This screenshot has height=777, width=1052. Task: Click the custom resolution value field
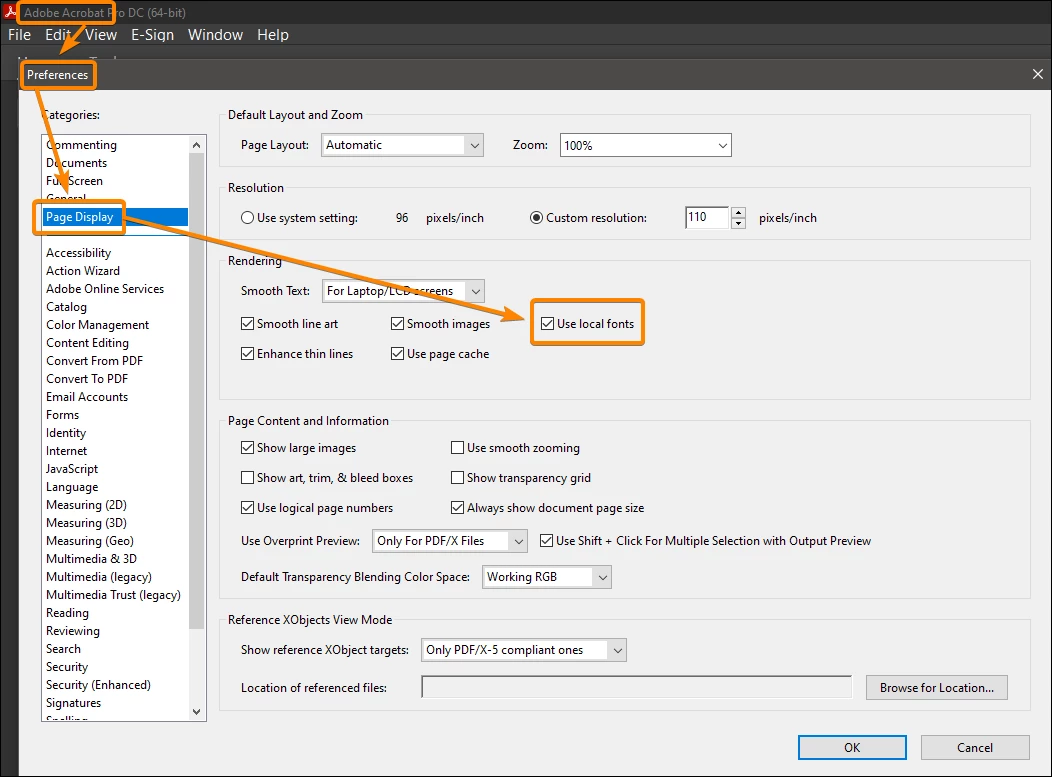pos(706,217)
